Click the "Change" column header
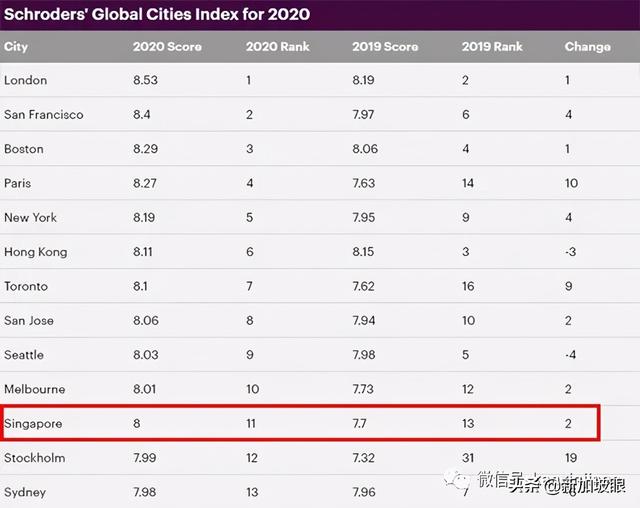Viewport: 640px width, 508px height. [588, 47]
